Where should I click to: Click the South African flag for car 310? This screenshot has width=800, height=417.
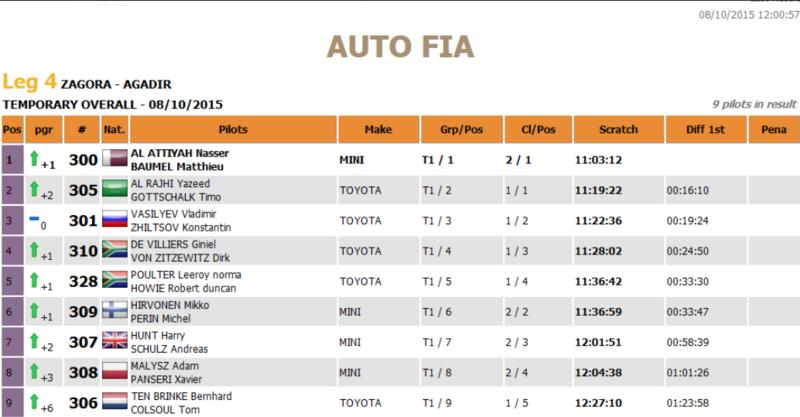[x=115, y=249]
